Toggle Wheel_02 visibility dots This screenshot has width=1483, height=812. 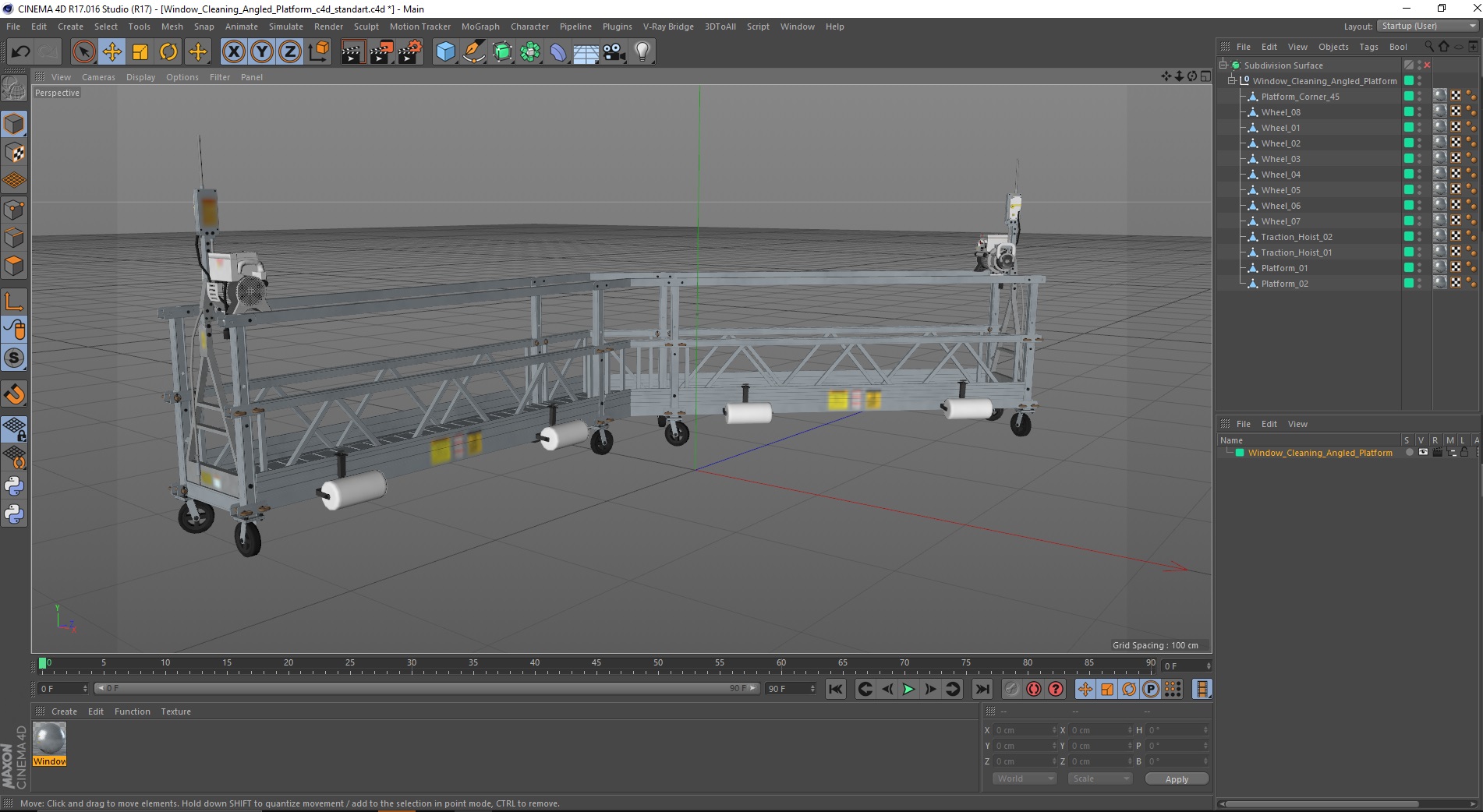[1420, 143]
